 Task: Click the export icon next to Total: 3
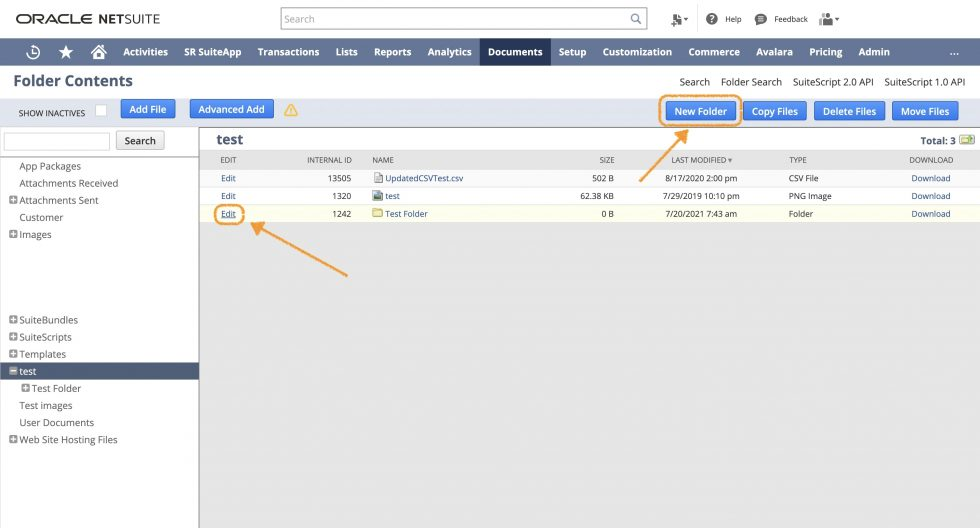(967, 139)
